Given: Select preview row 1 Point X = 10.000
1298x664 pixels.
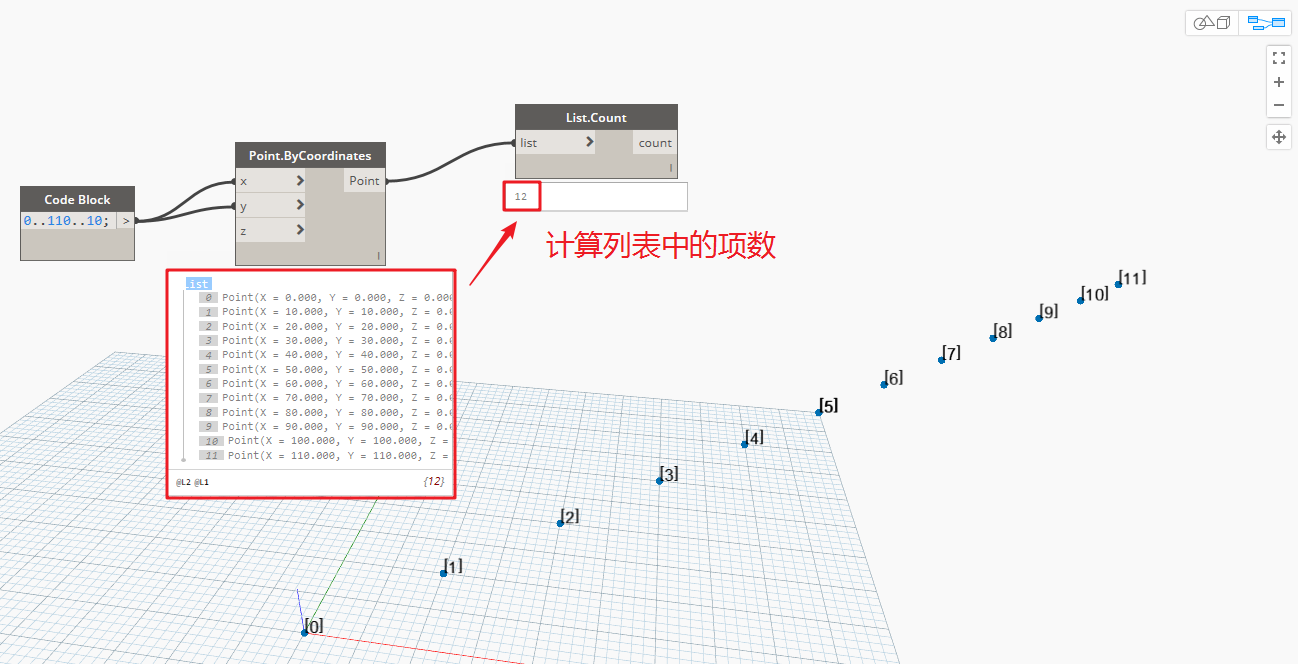Looking at the screenshot, I should (325, 312).
